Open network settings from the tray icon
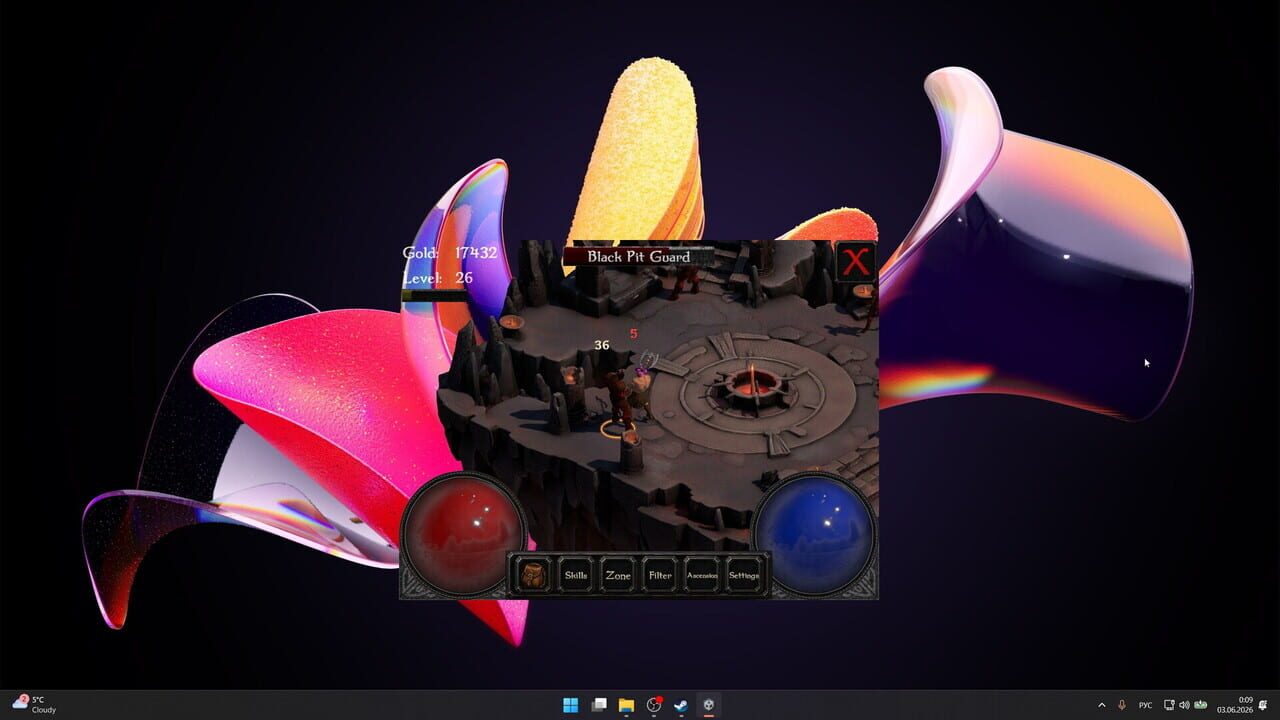This screenshot has width=1280, height=720. (x=1169, y=705)
